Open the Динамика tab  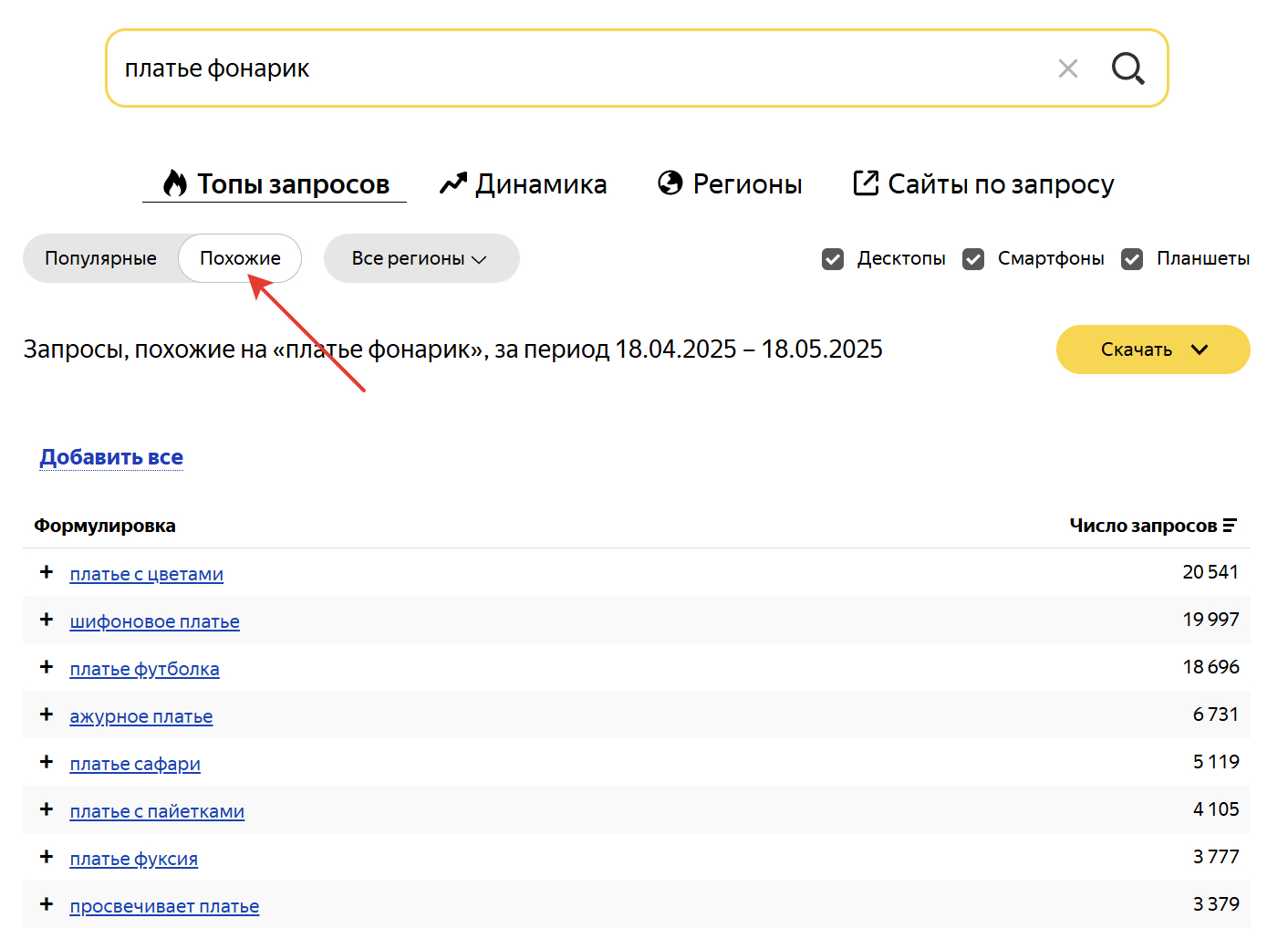(524, 184)
